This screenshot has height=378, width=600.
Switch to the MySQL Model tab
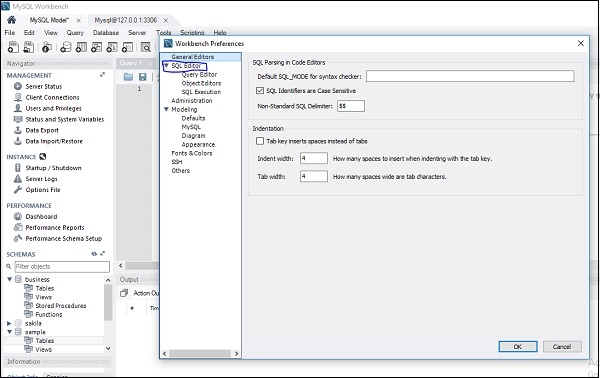click(x=49, y=20)
